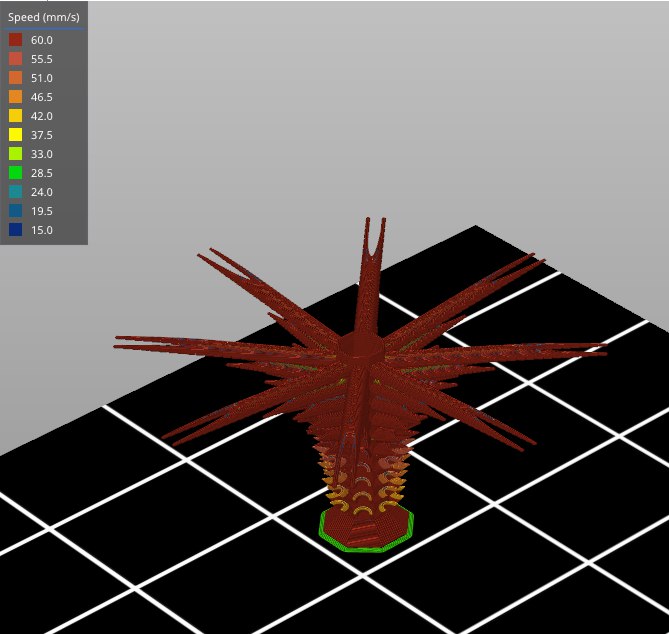
Task: Click the "Speed (mm/s)" legend title
Action: pos(44,17)
